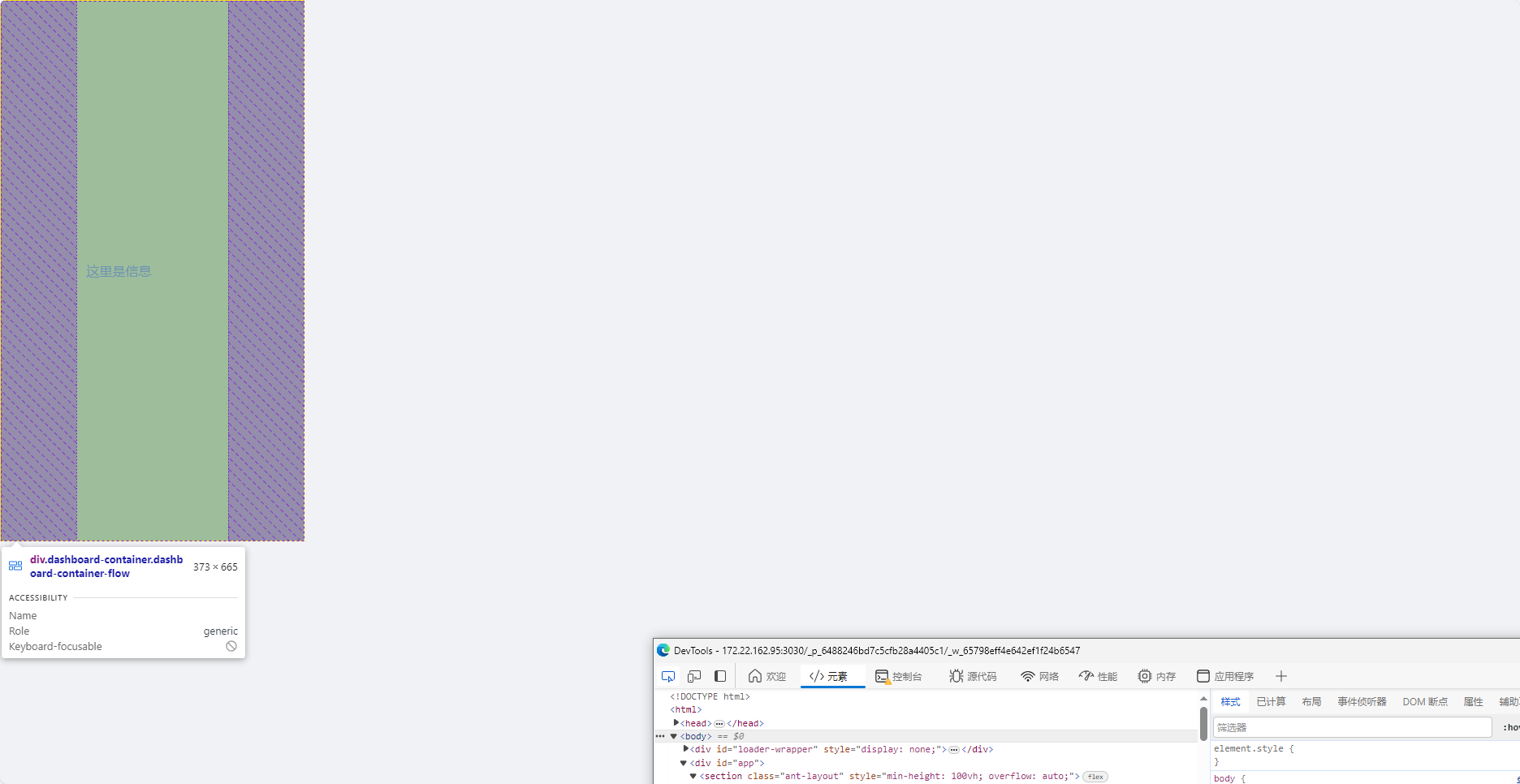The image size is (1520, 784).
Task: Focus the 筛选器 styles filter field
Action: [x=1353, y=727]
